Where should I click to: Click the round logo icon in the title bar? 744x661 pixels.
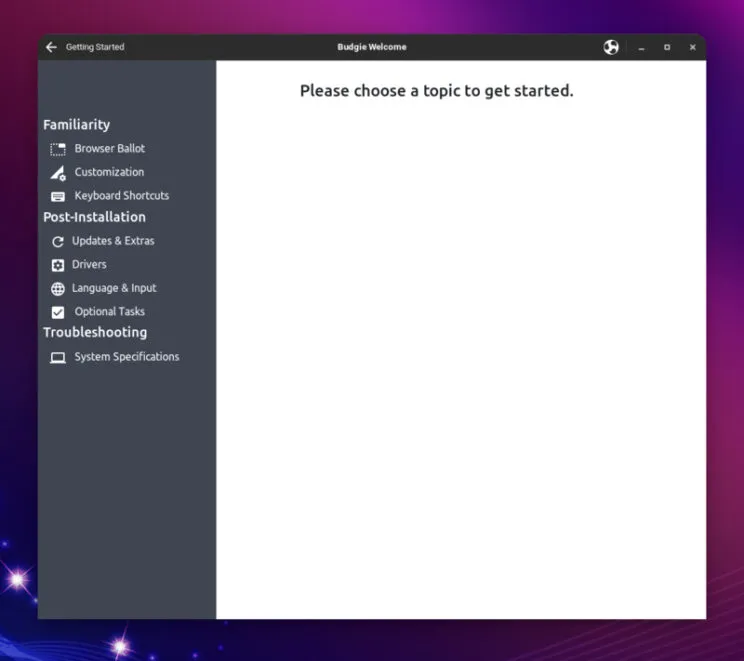(611, 47)
